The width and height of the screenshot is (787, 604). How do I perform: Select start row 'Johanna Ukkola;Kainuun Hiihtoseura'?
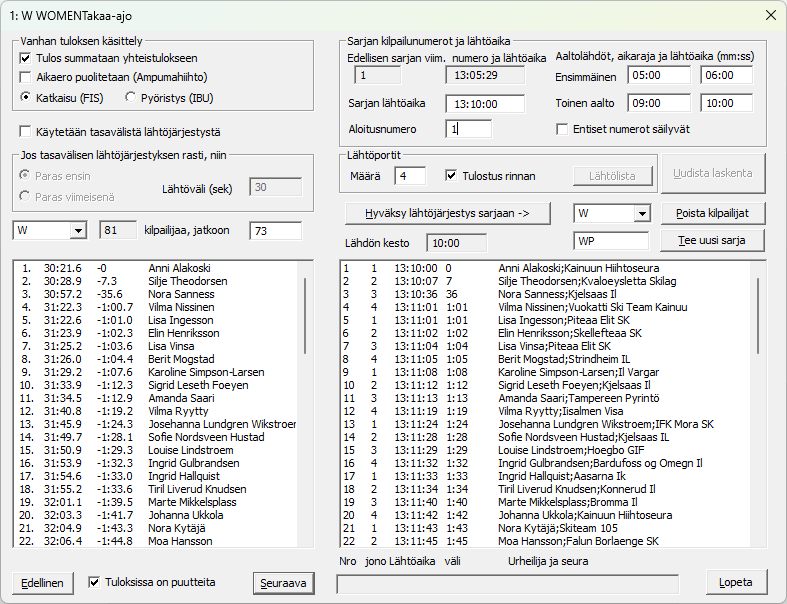(x=546, y=516)
